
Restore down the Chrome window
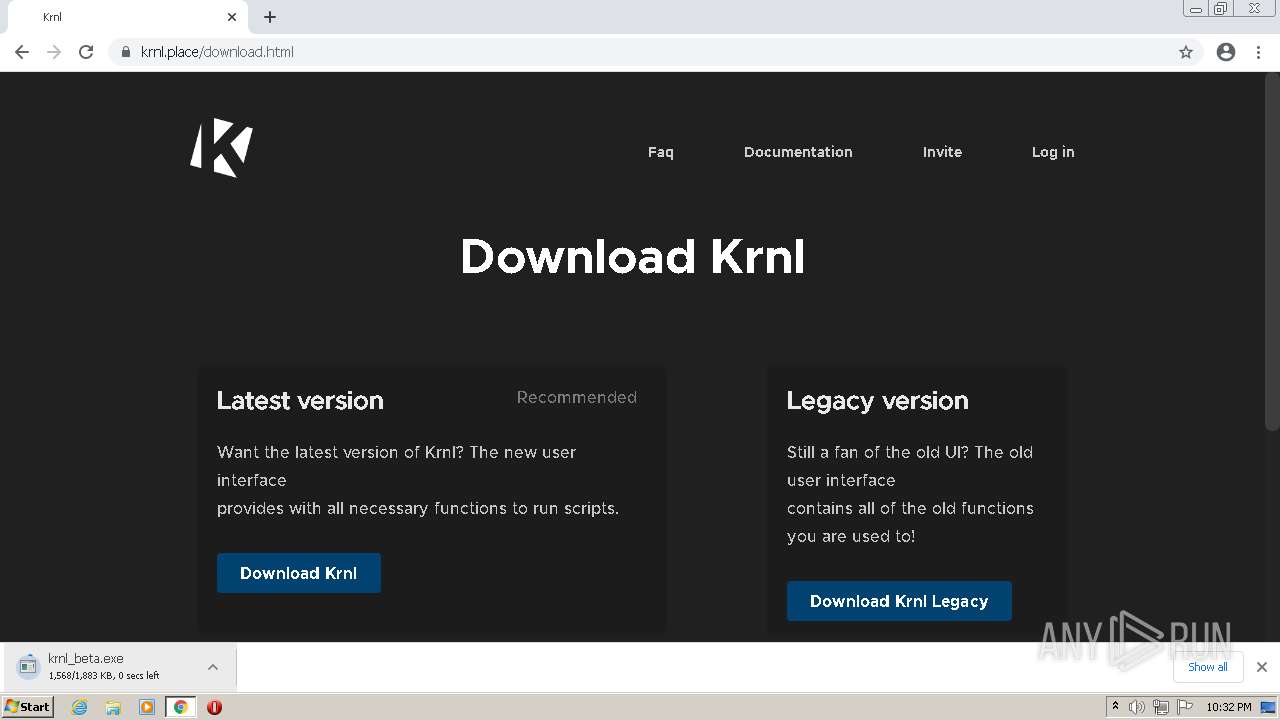[1221, 9]
